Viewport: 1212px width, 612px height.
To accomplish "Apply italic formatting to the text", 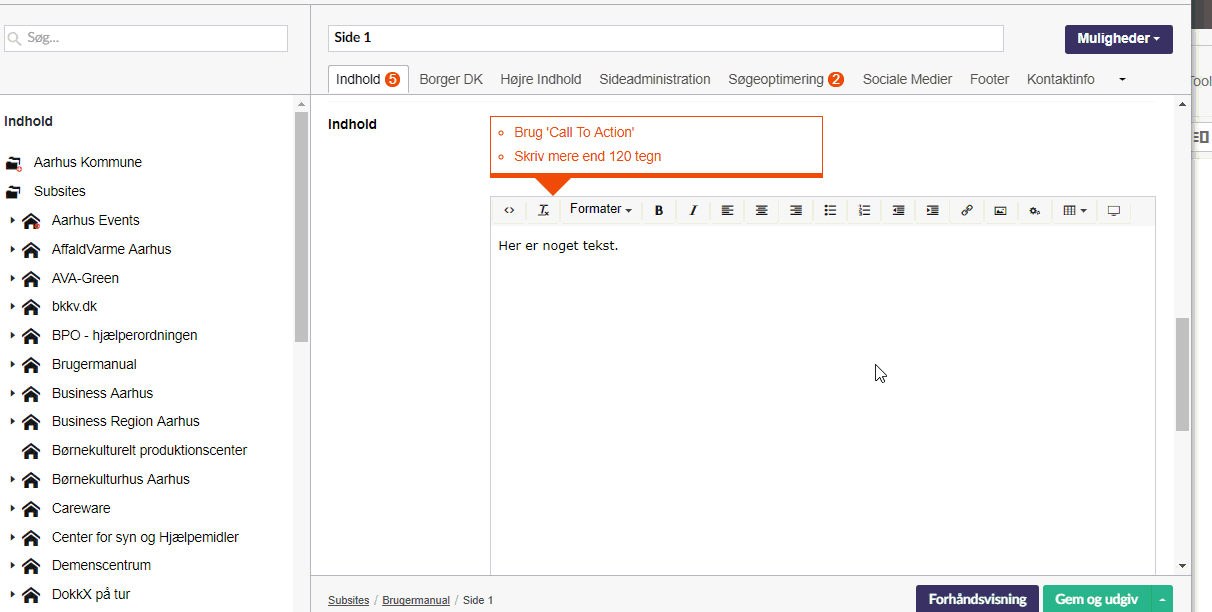I will pyautogui.click(x=693, y=210).
